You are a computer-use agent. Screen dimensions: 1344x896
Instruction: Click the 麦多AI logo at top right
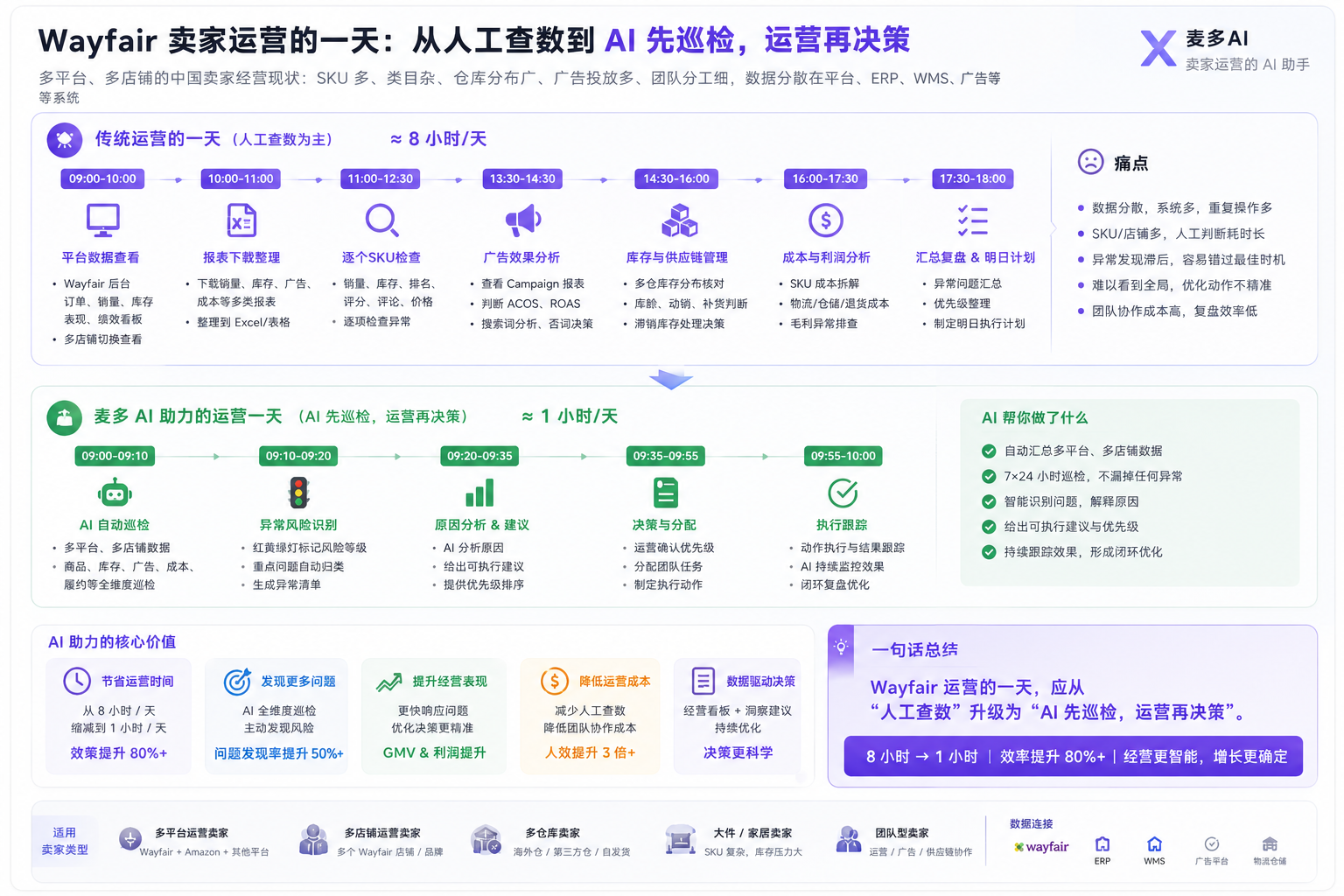pyautogui.click(x=1225, y=50)
